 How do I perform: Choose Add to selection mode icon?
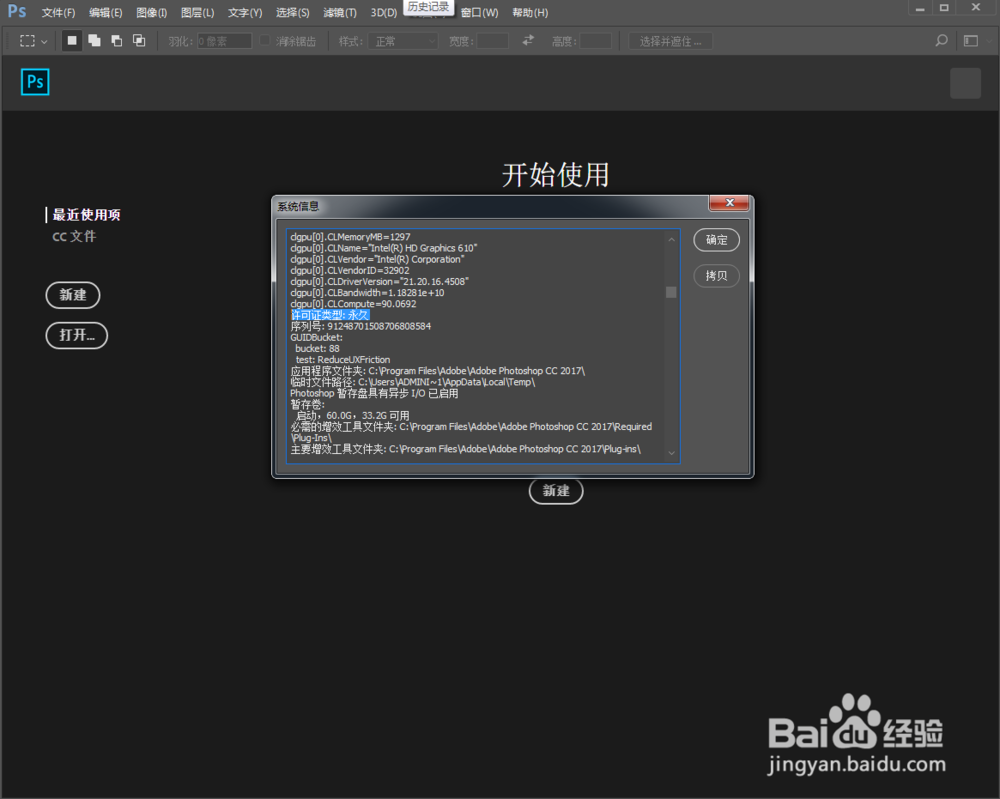(94, 41)
